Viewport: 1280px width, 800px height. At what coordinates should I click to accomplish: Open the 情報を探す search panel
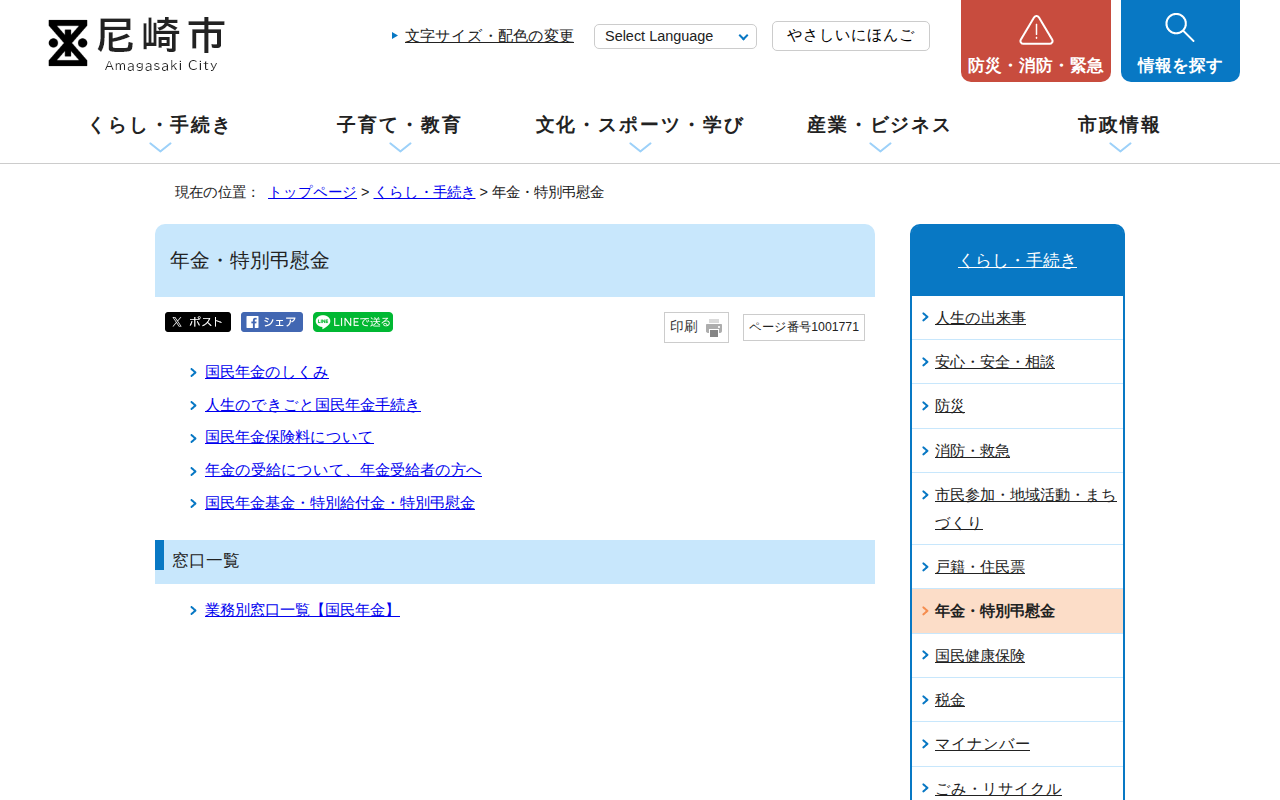click(x=1180, y=40)
